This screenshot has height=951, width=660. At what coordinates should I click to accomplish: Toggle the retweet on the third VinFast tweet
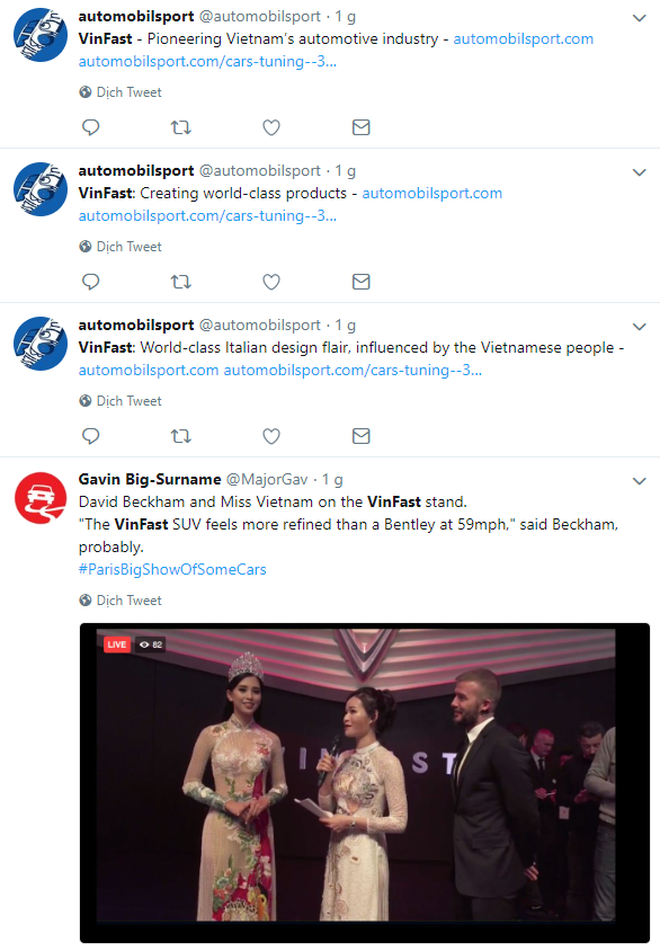tap(181, 436)
